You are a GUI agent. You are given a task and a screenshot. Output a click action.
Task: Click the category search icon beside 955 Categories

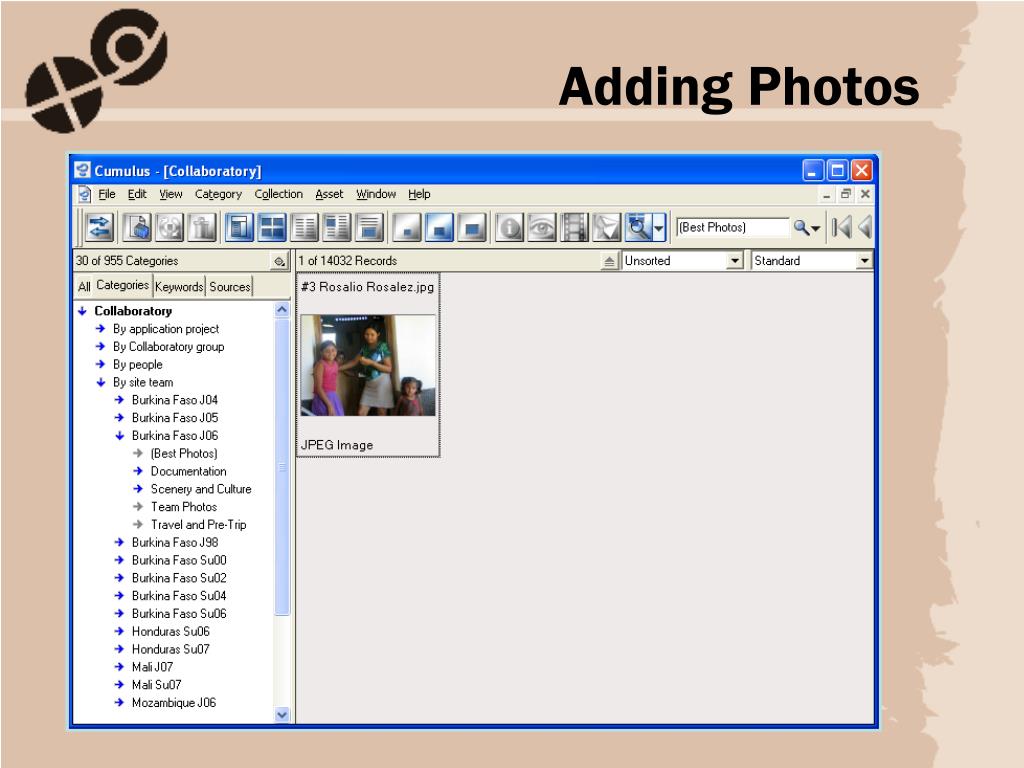(x=280, y=261)
